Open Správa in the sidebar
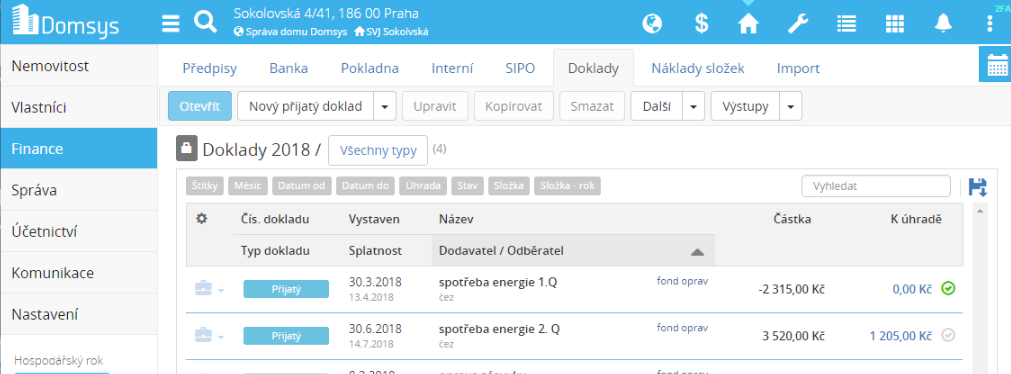Image resolution: width=1011 pixels, height=374 pixels. click(x=79, y=190)
